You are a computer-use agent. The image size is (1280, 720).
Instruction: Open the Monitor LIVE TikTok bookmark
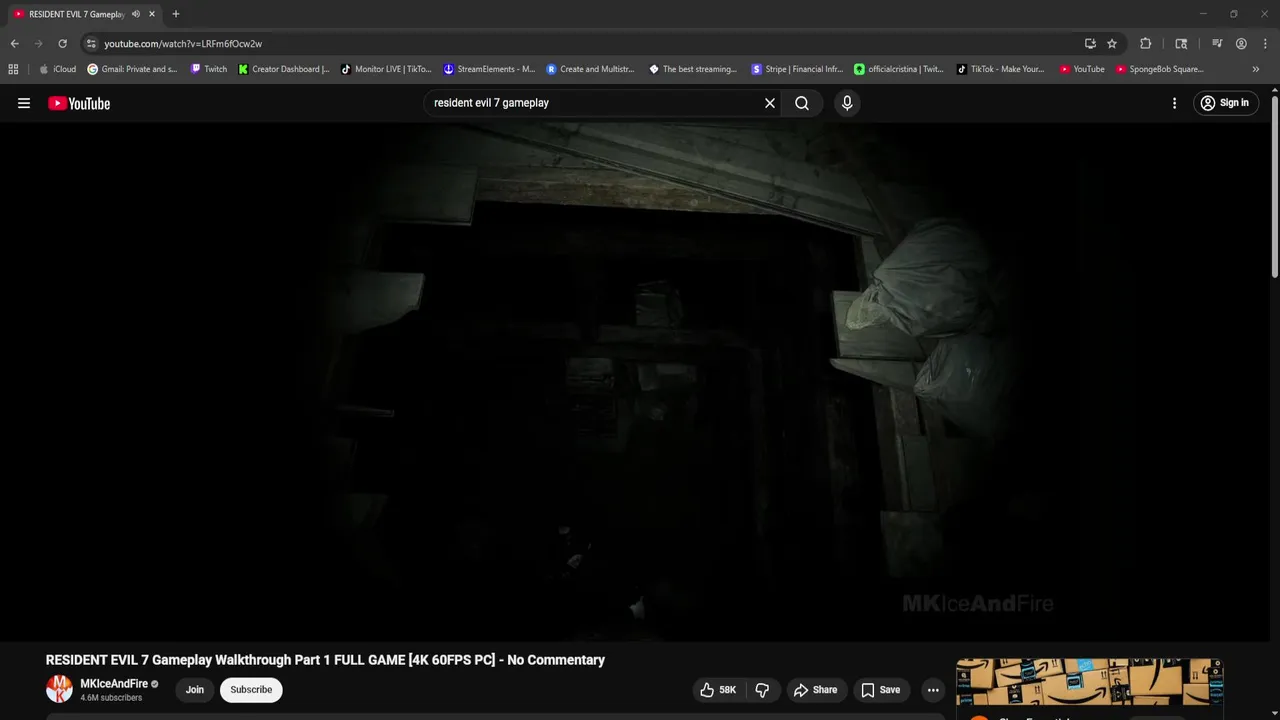tap(386, 69)
